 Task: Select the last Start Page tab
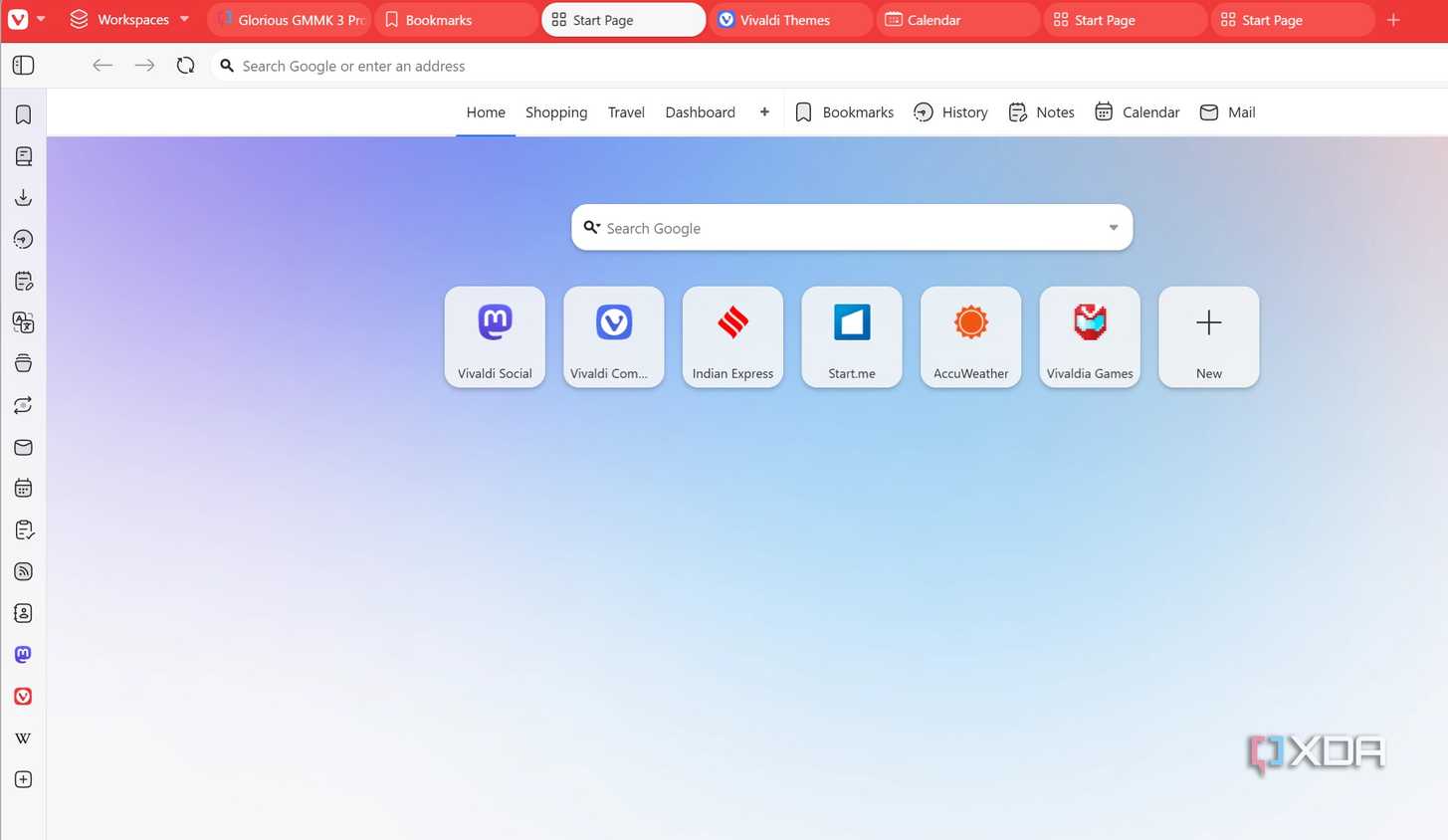1292,19
